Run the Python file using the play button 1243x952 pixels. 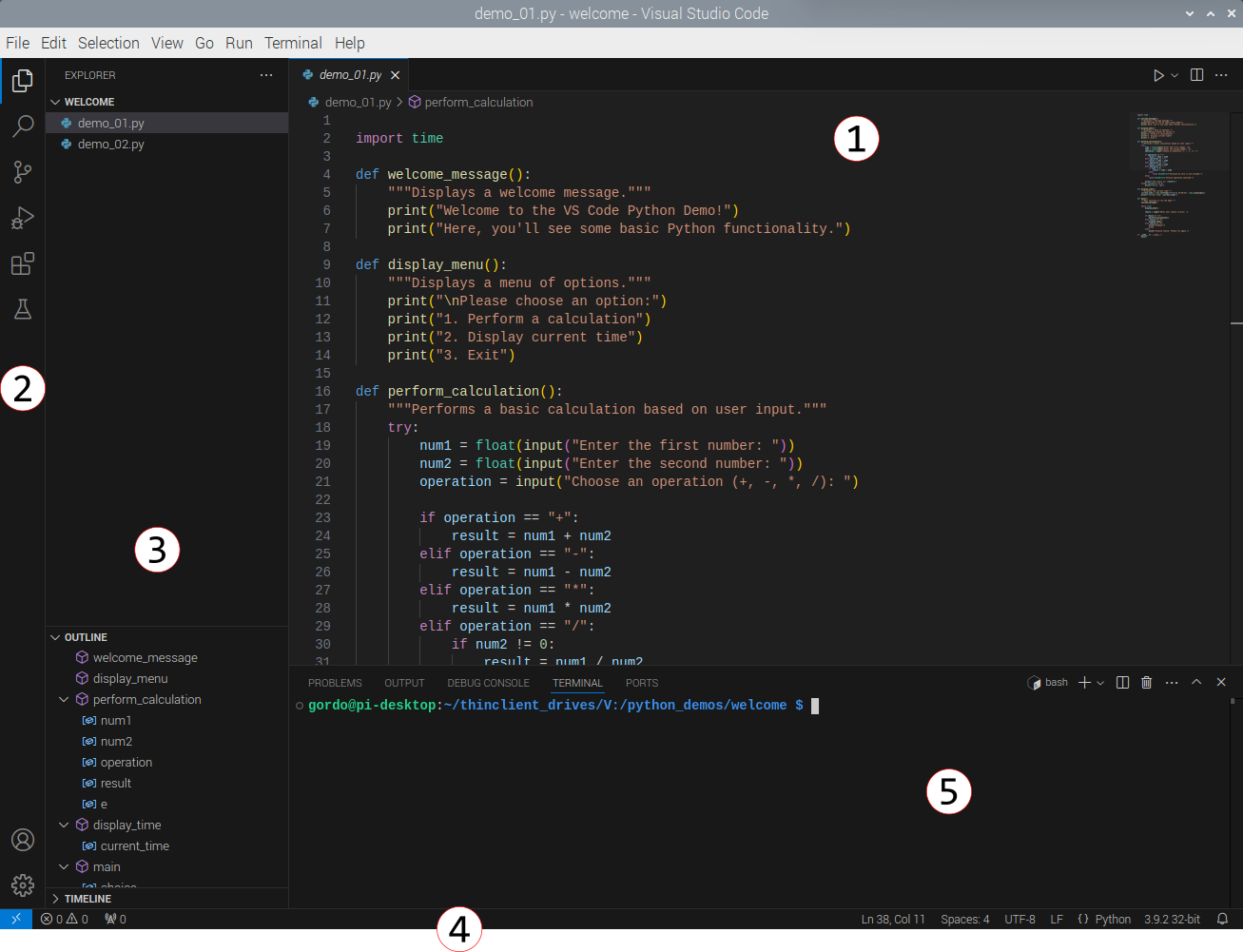point(1158,74)
